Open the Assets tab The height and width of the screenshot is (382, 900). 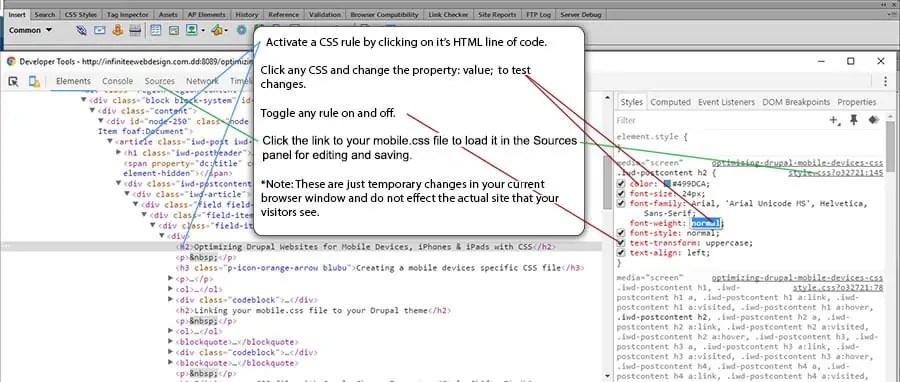(x=168, y=14)
